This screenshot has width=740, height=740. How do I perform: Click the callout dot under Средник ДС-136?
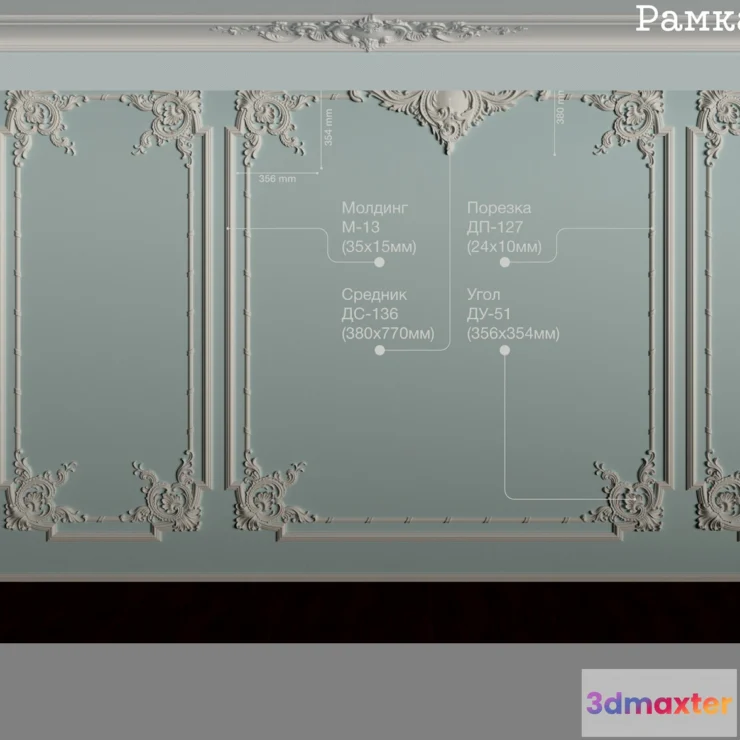(x=379, y=350)
